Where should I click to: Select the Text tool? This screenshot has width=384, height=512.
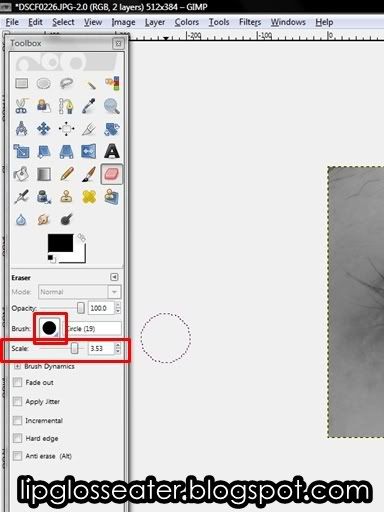coord(112,151)
